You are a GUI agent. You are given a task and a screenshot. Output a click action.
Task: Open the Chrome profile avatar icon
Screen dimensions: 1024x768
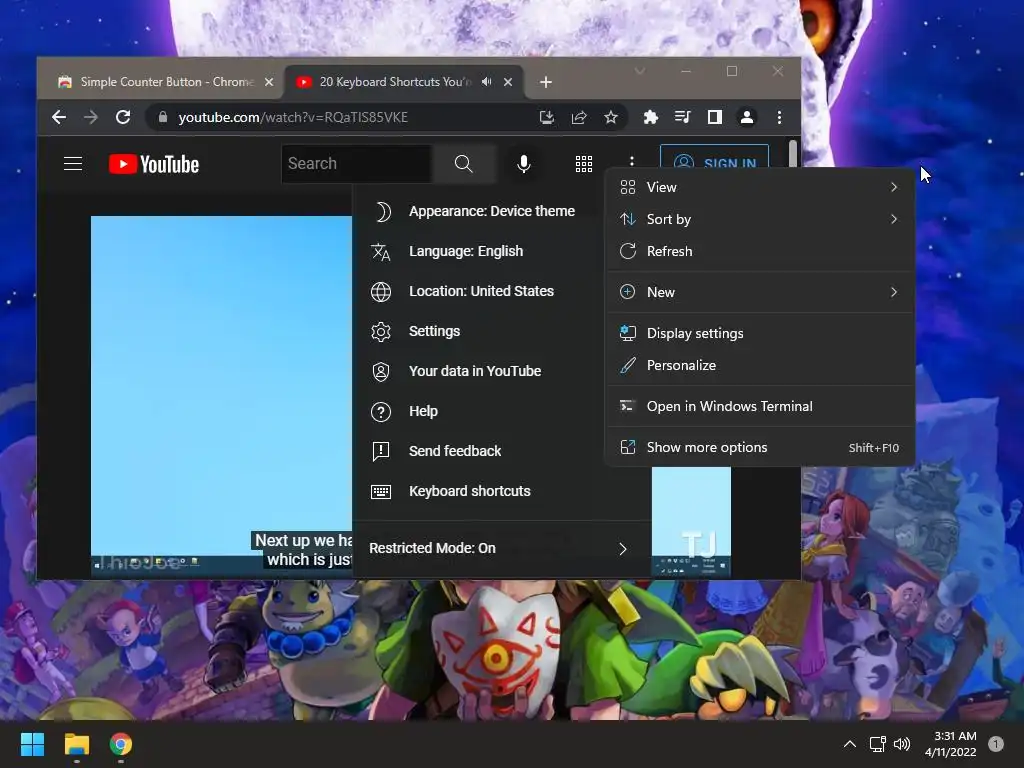click(x=746, y=118)
